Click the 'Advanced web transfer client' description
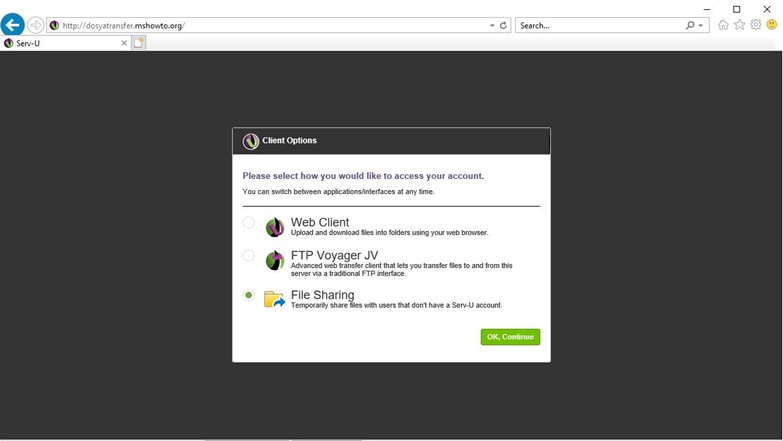The image size is (783, 441). 401,270
